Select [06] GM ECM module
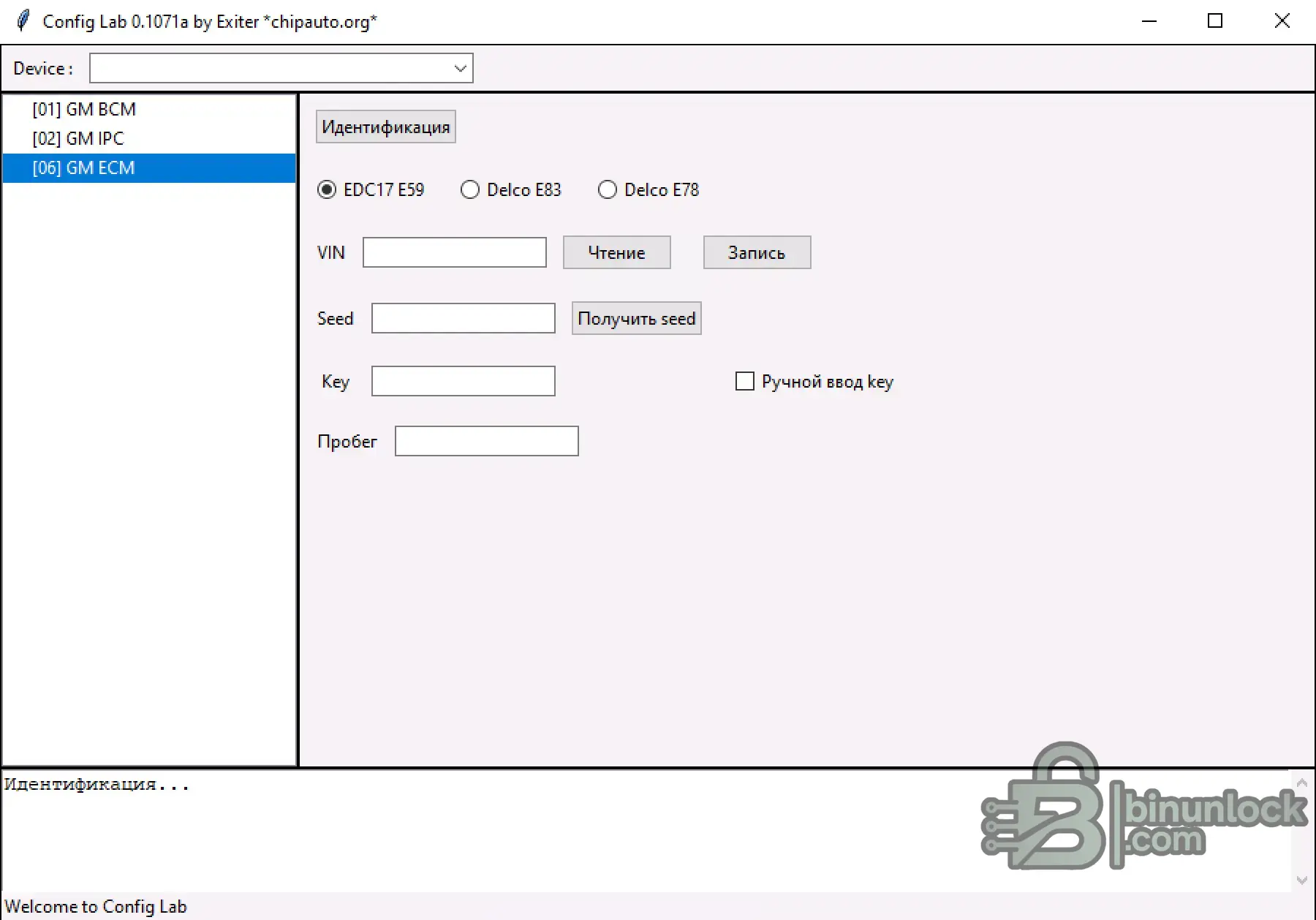 (x=149, y=168)
